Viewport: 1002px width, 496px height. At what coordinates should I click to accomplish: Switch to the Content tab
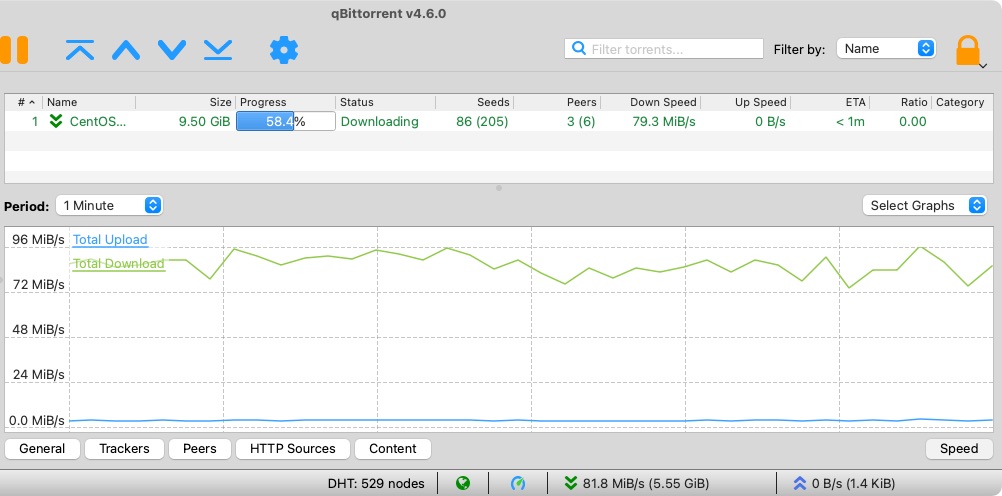(393, 449)
